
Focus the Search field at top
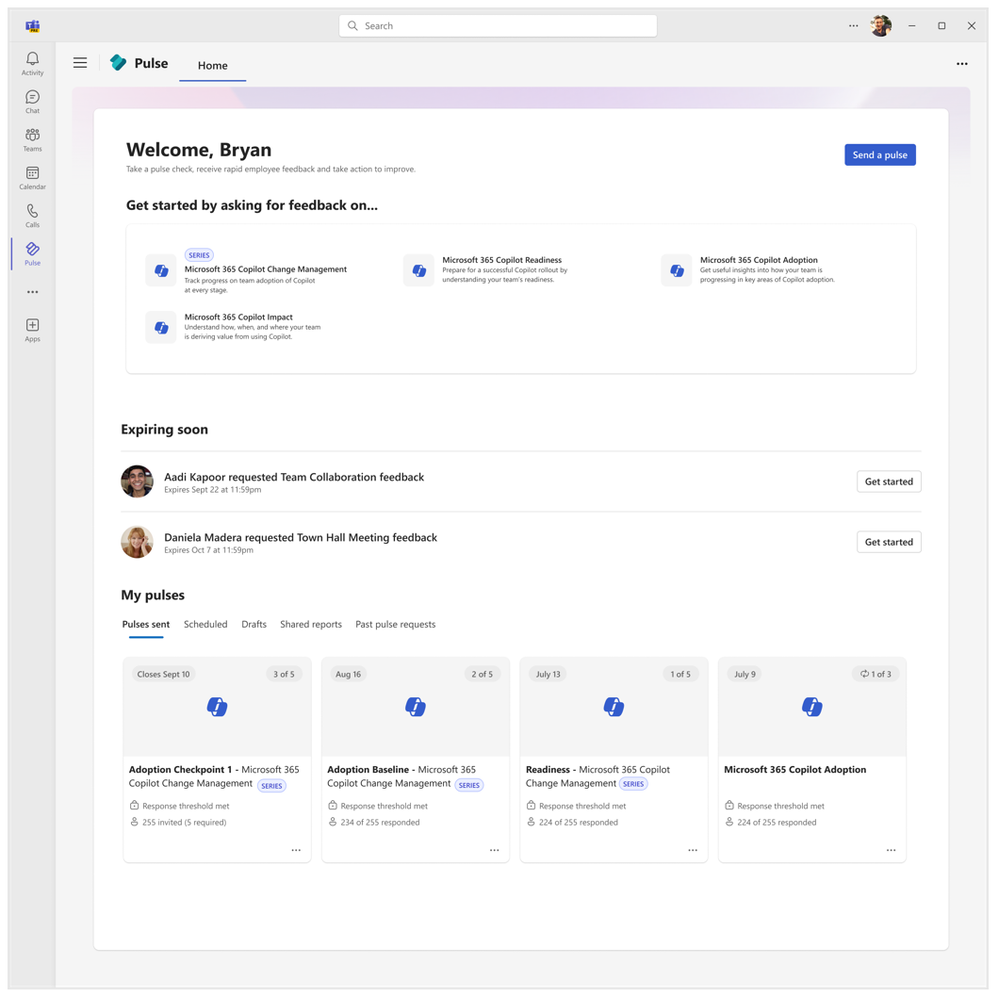pyautogui.click(x=498, y=26)
